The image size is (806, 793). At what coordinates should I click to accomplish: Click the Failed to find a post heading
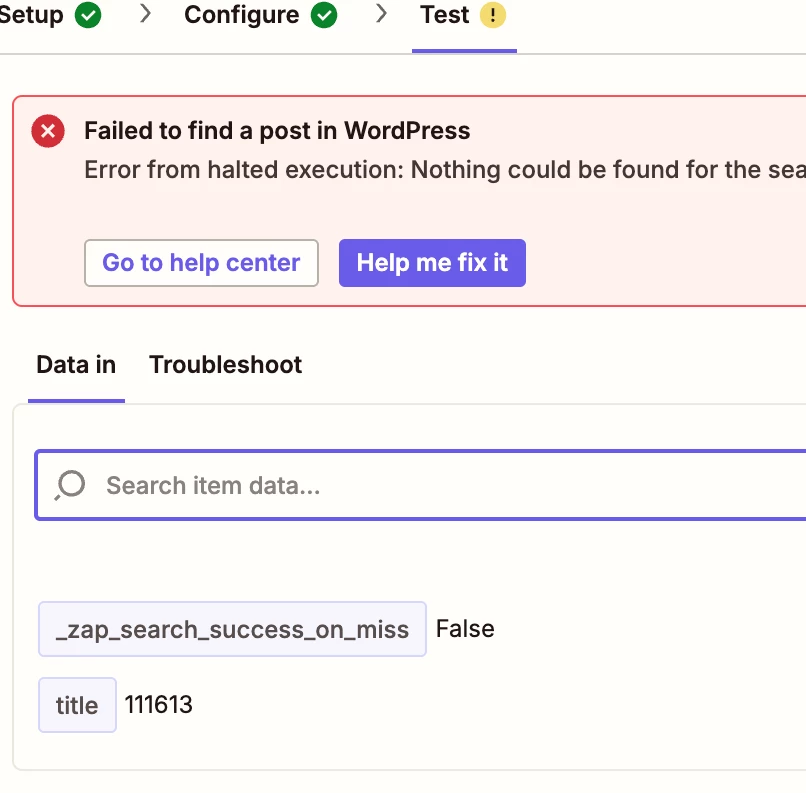coord(277,131)
